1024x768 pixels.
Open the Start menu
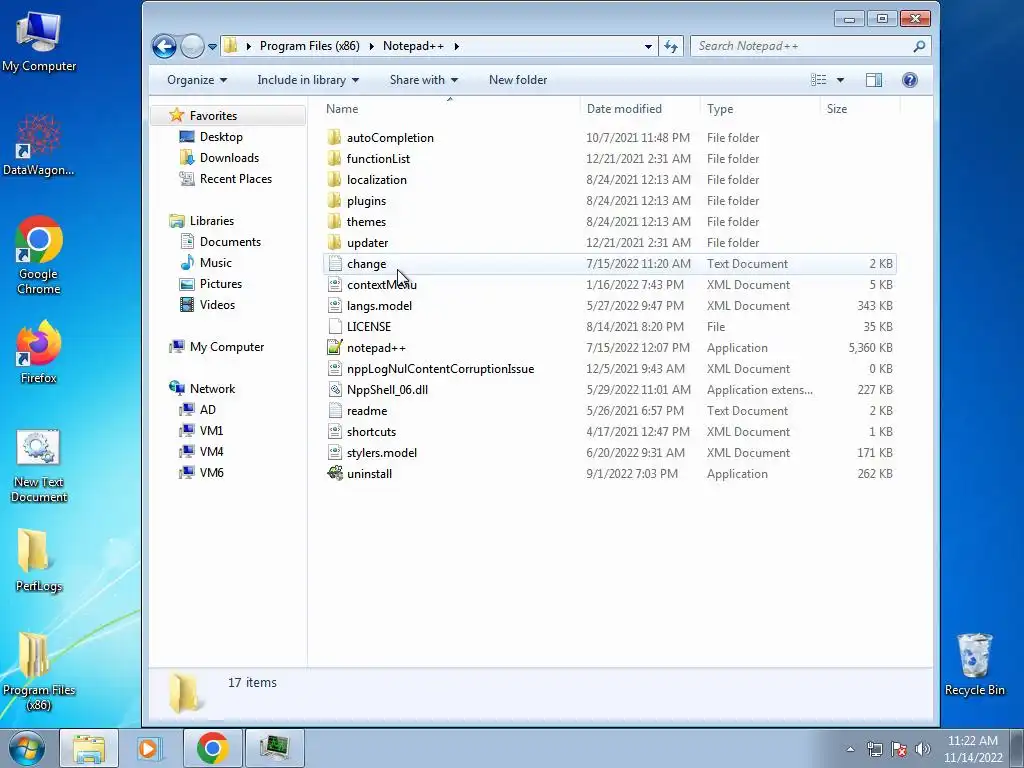click(x=27, y=748)
